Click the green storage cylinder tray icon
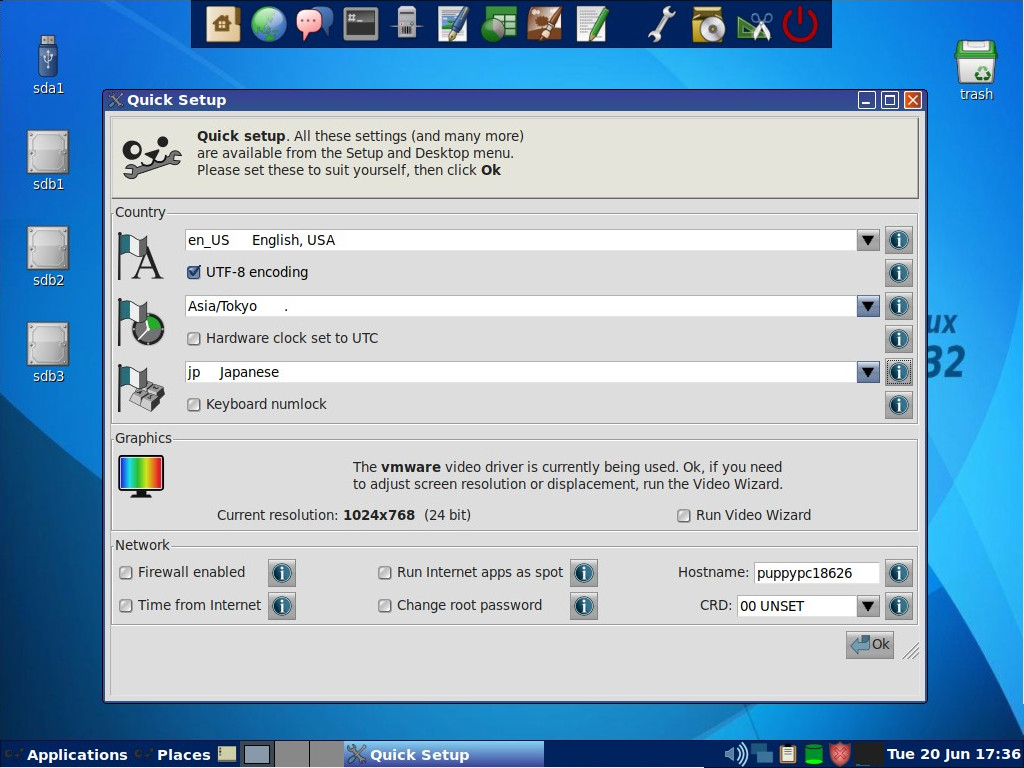 point(813,754)
